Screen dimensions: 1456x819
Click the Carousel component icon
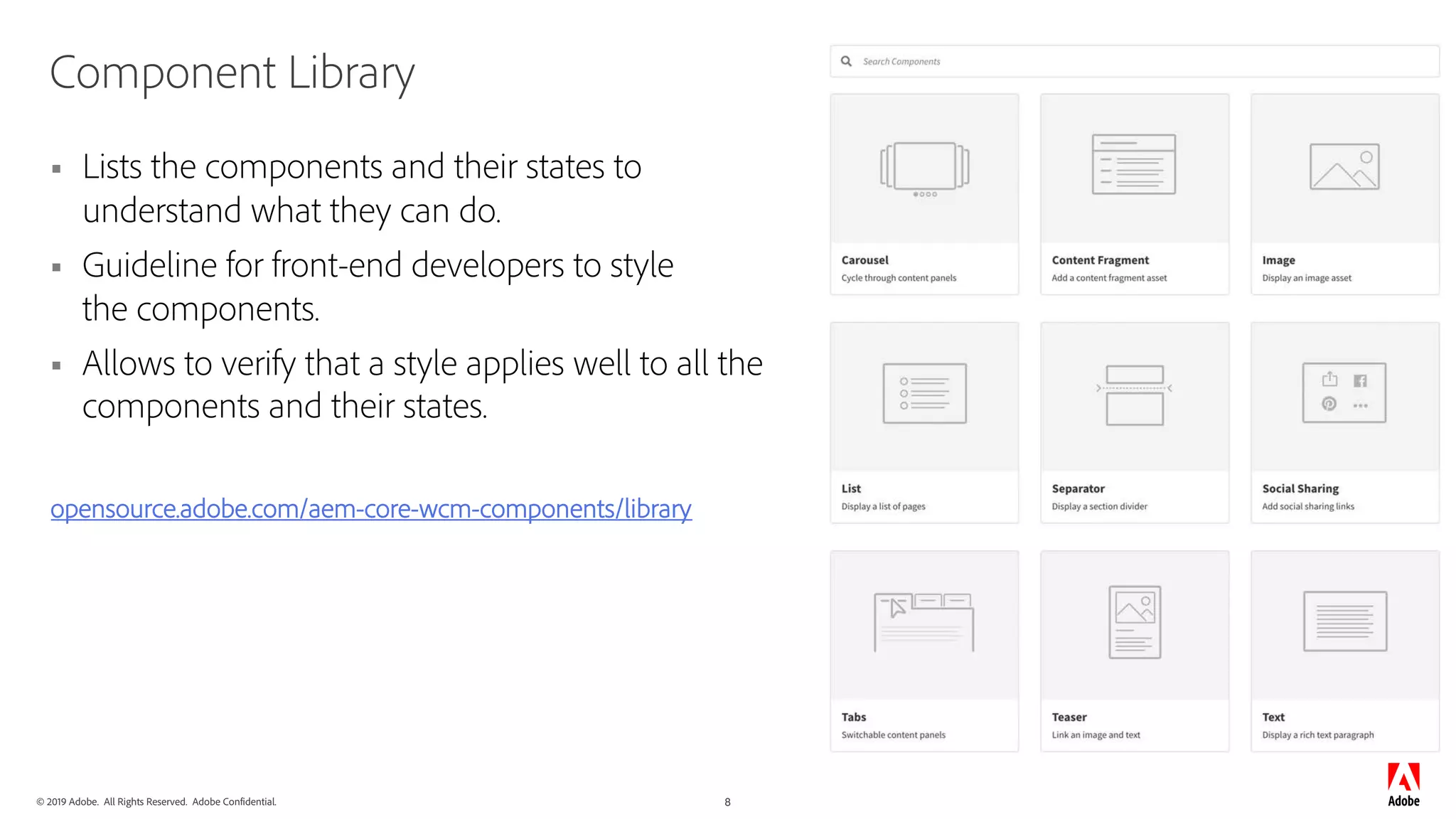point(924,169)
